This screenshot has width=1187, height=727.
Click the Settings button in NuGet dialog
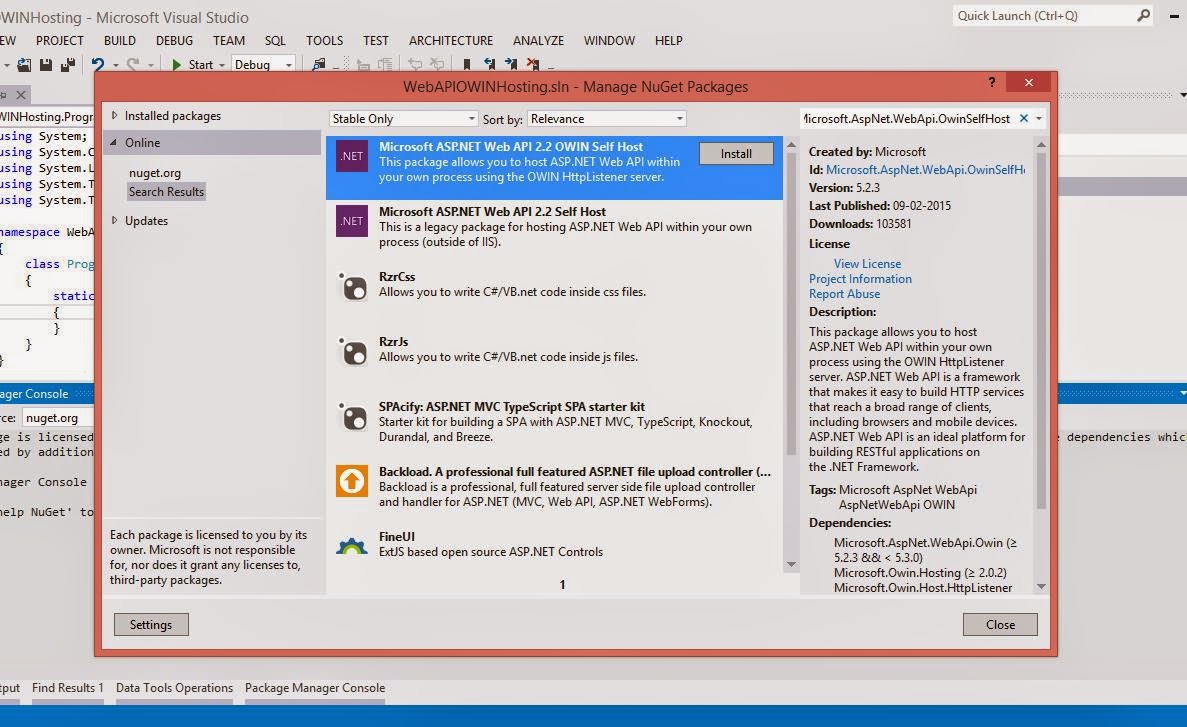pyautogui.click(x=151, y=625)
